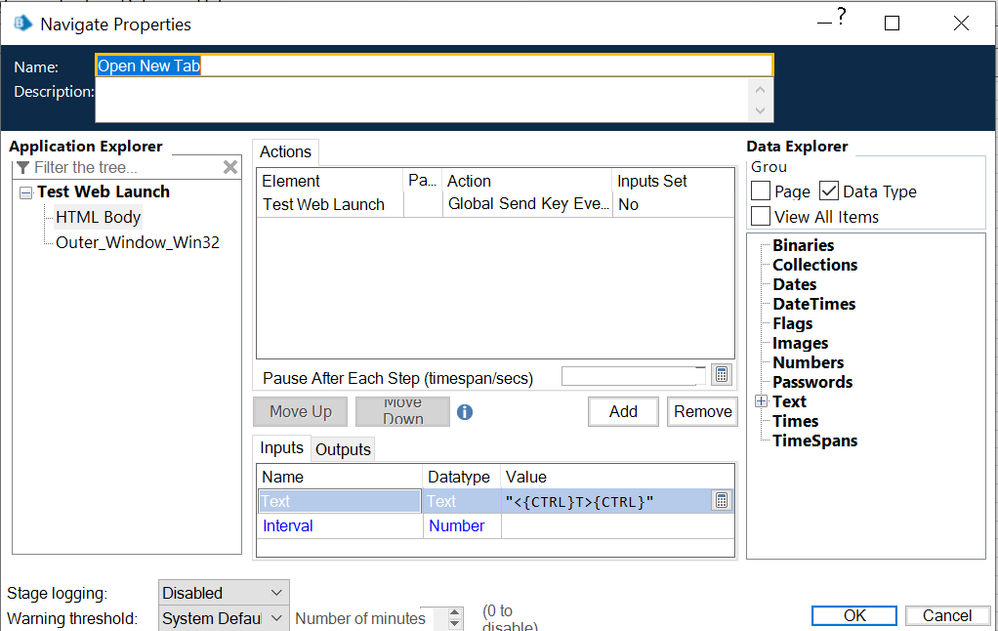Click the Datatype column header
Viewport: 998px width, 631px height.
coord(462,477)
